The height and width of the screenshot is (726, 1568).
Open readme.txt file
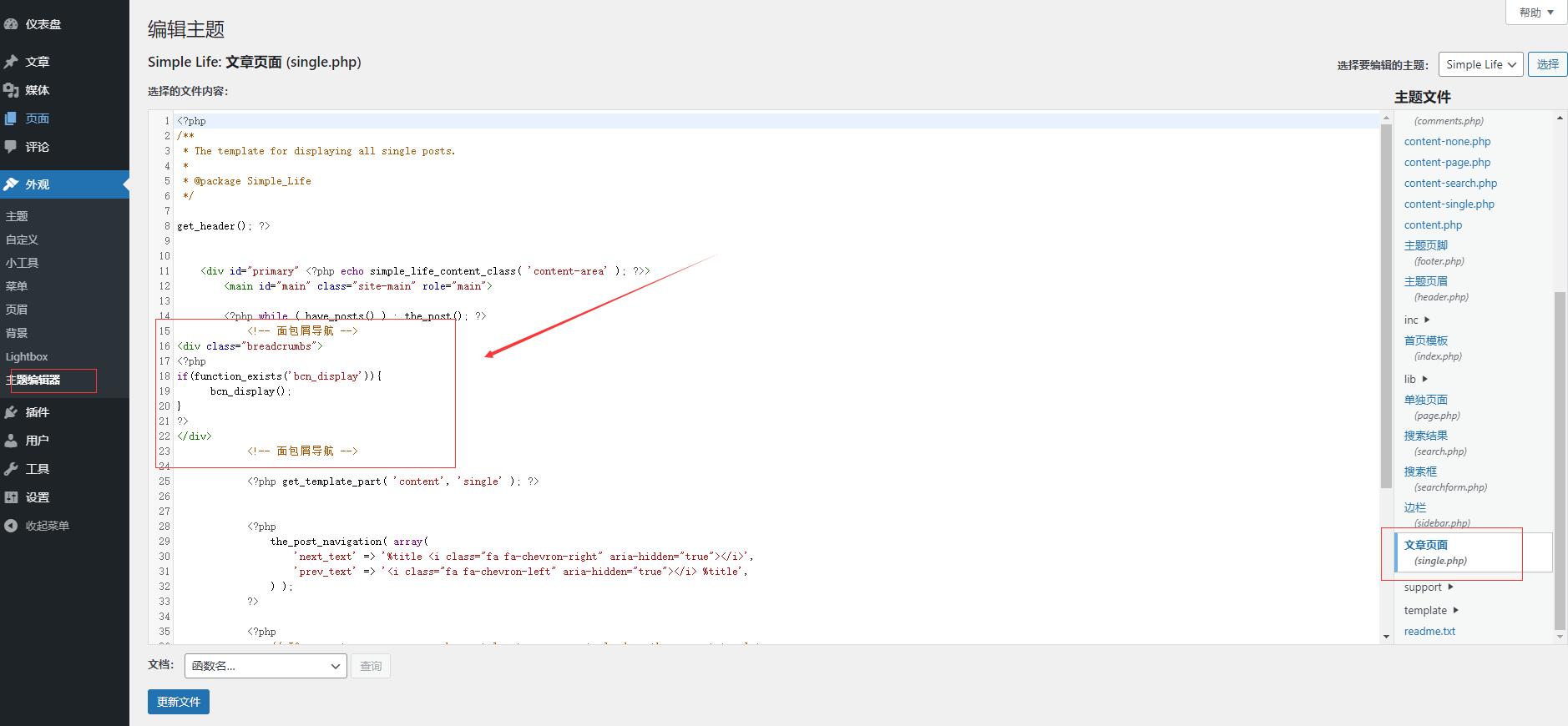(x=1429, y=632)
